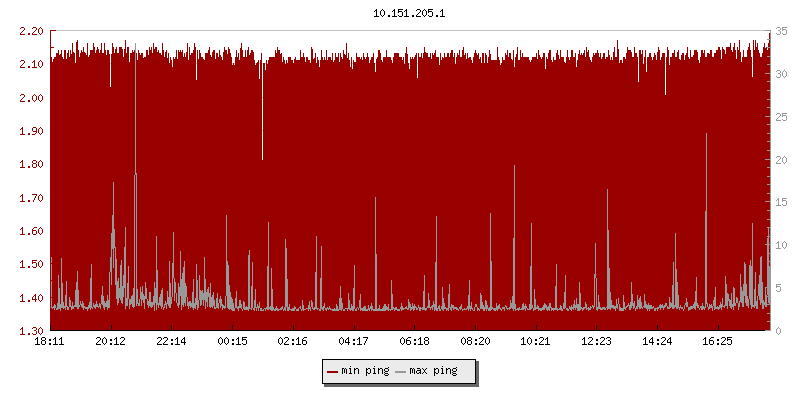Click the gray max ping legend swatch
The height and width of the screenshot is (400, 800).
pos(401,371)
